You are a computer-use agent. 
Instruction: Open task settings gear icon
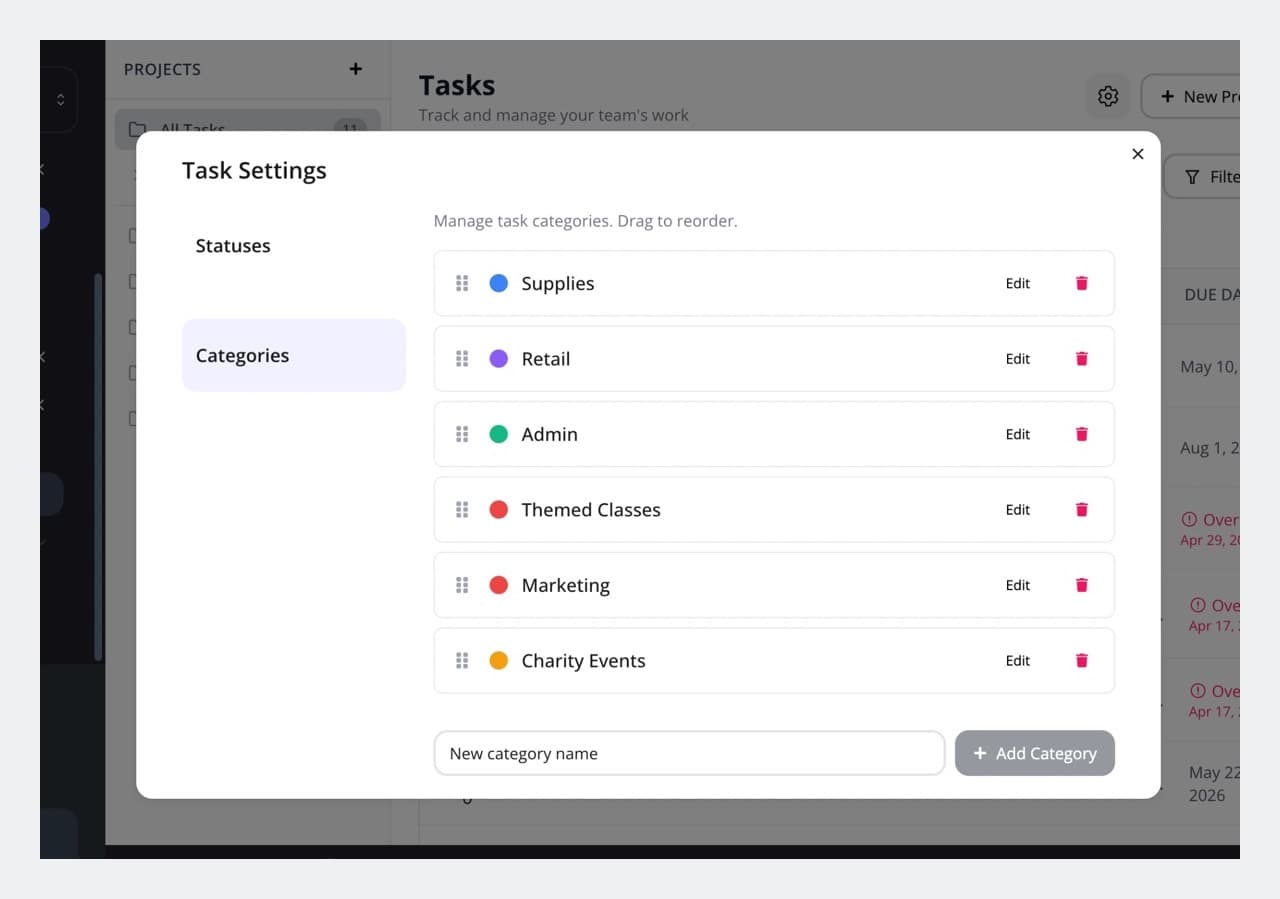1108,96
